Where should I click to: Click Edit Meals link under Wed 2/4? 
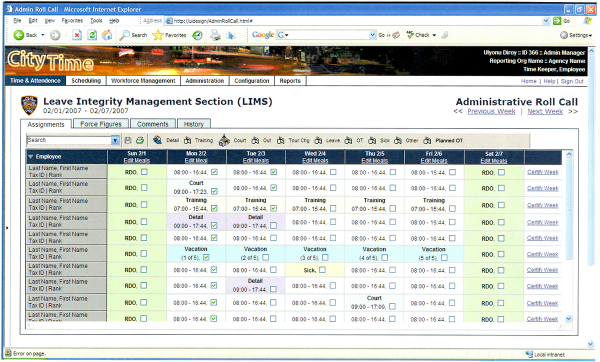coord(315,161)
